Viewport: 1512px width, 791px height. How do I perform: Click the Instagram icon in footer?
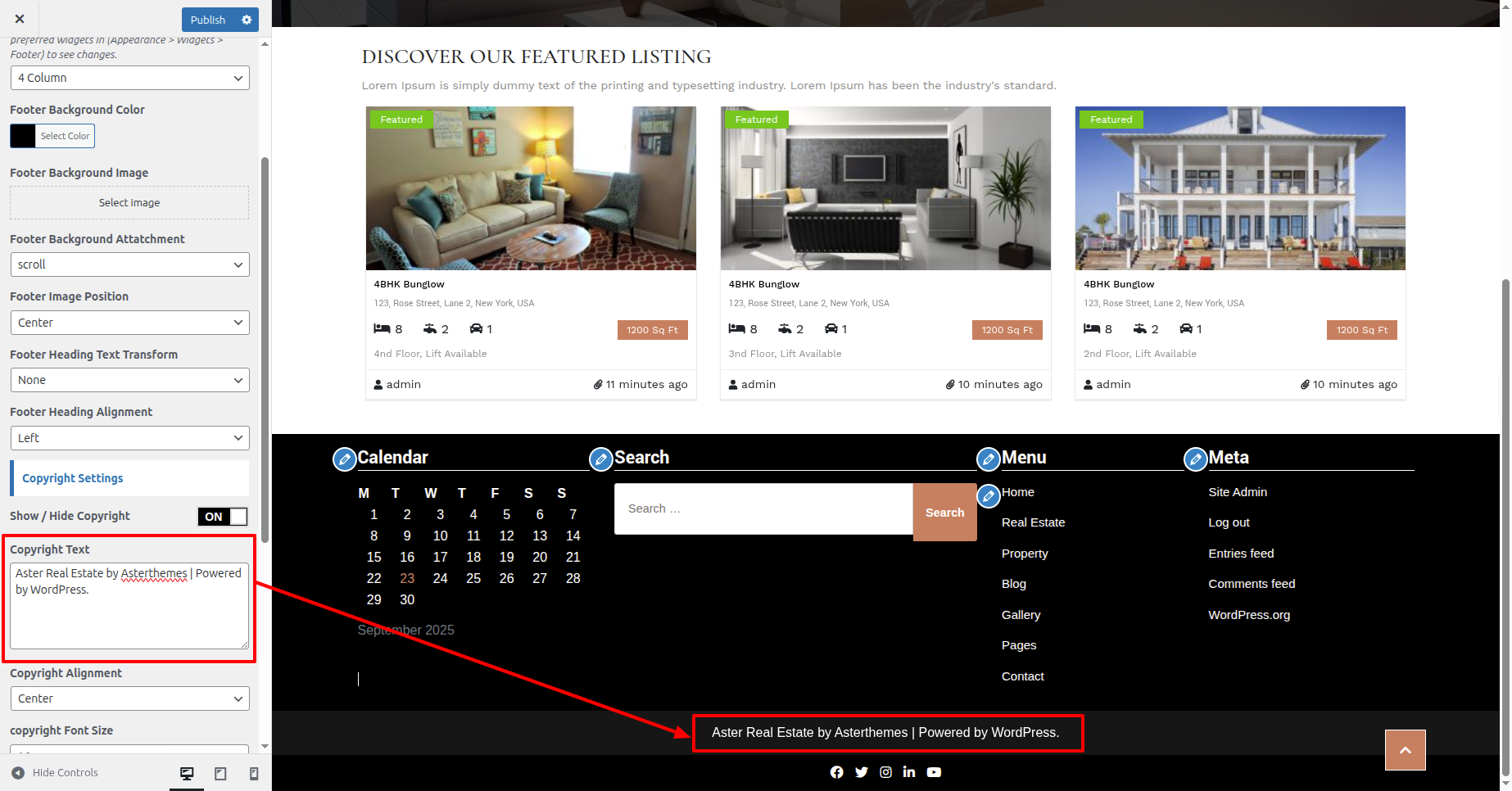885,772
